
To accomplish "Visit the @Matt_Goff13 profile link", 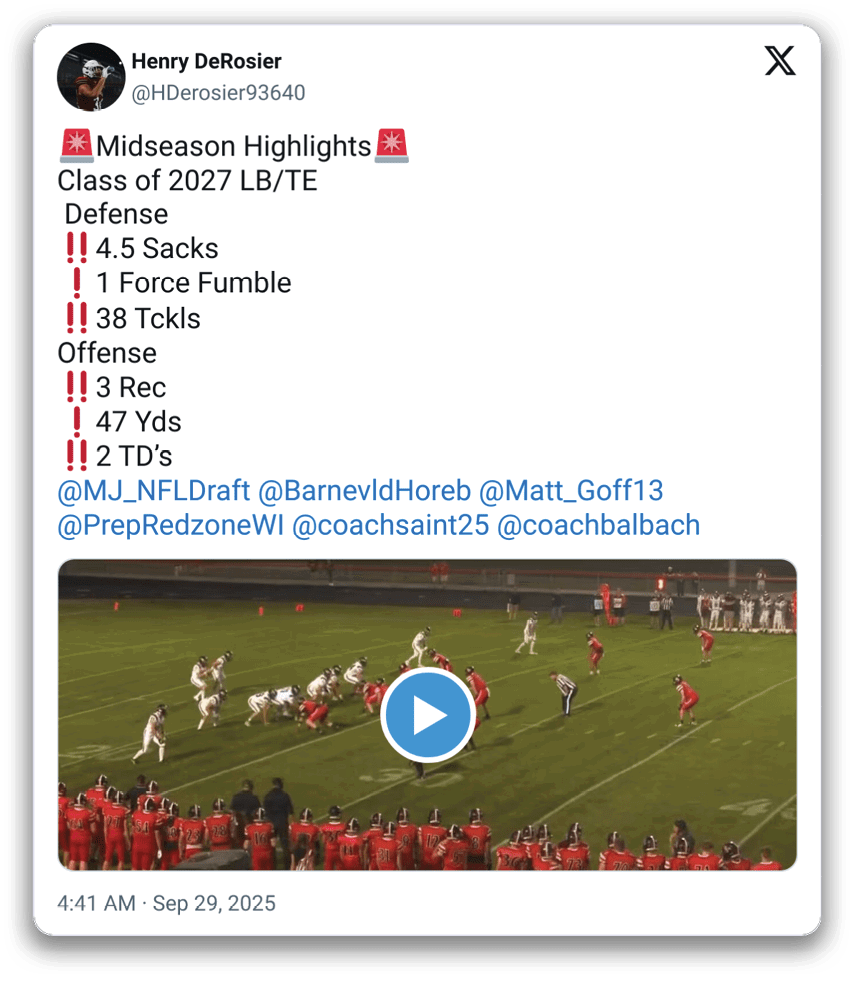I will pos(571,491).
